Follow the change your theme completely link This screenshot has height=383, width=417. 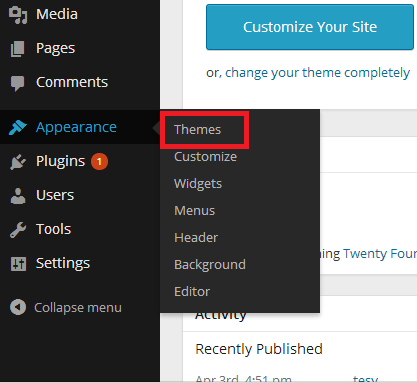pos(317,73)
